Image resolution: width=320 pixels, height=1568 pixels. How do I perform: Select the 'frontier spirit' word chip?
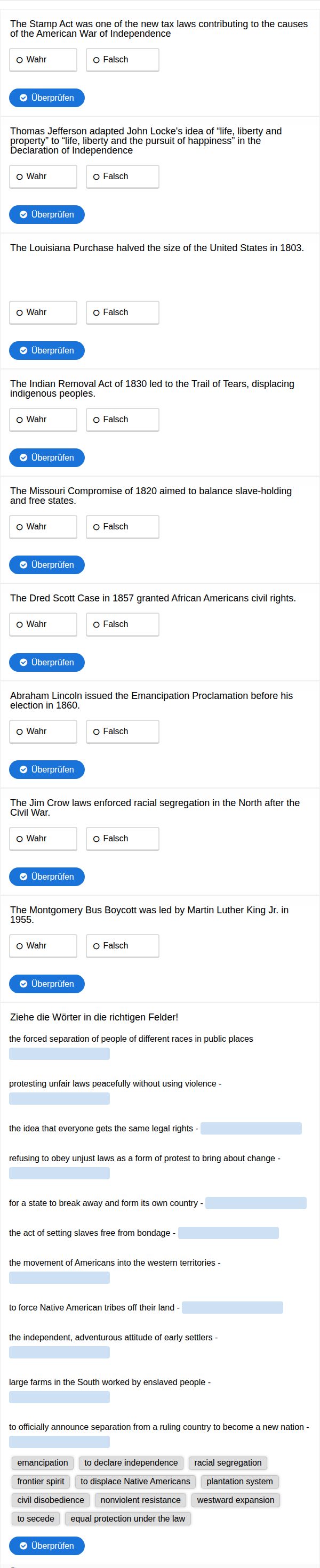pos(41,1482)
